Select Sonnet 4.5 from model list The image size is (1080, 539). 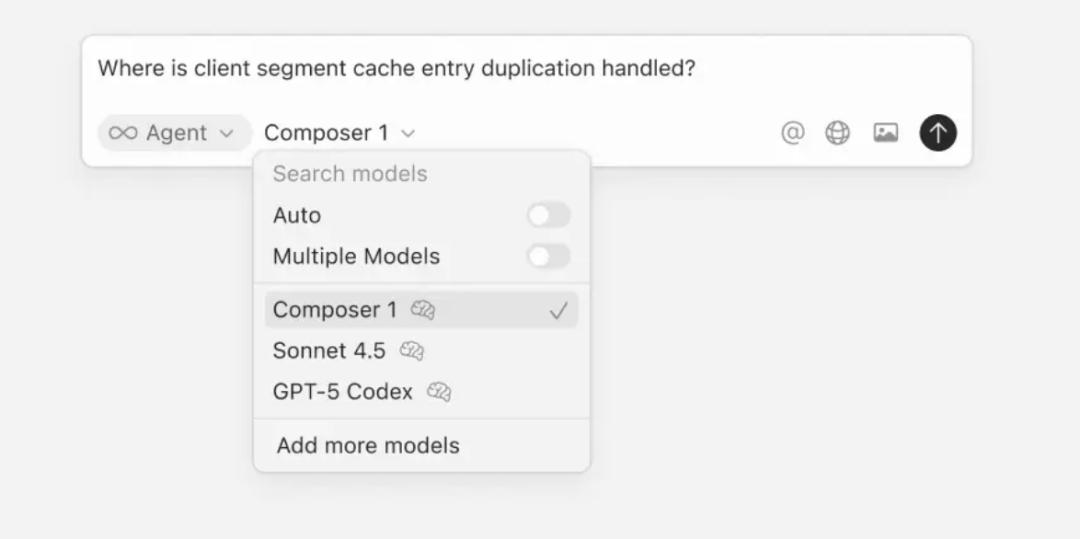329,351
